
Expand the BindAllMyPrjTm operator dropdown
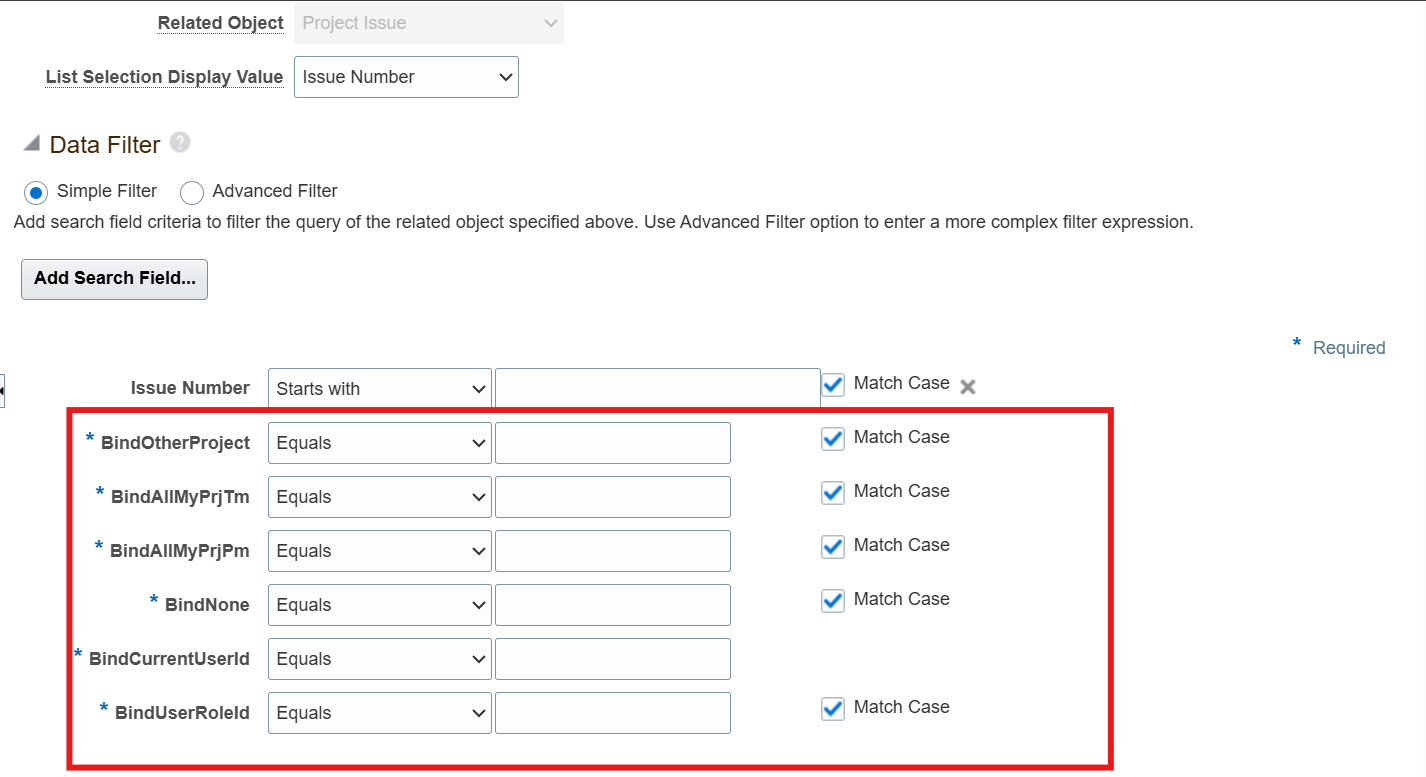(380, 497)
